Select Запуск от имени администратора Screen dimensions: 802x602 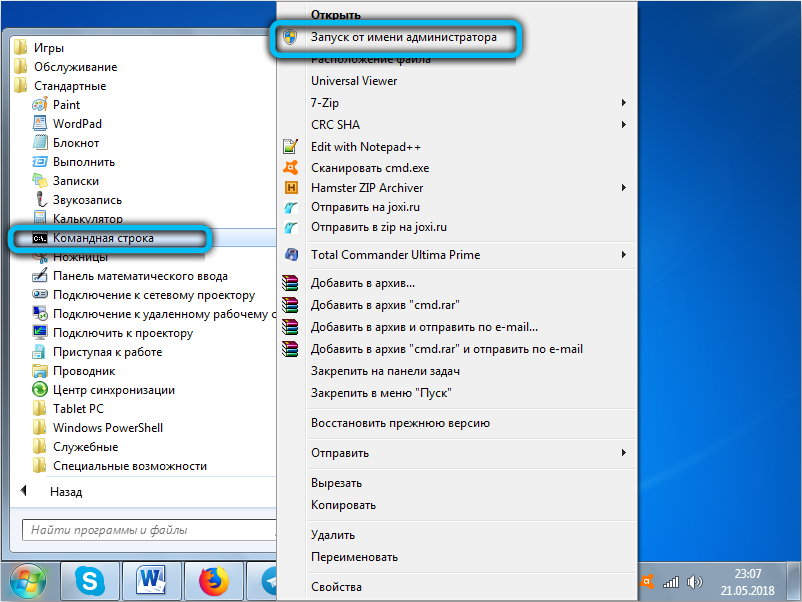point(403,37)
